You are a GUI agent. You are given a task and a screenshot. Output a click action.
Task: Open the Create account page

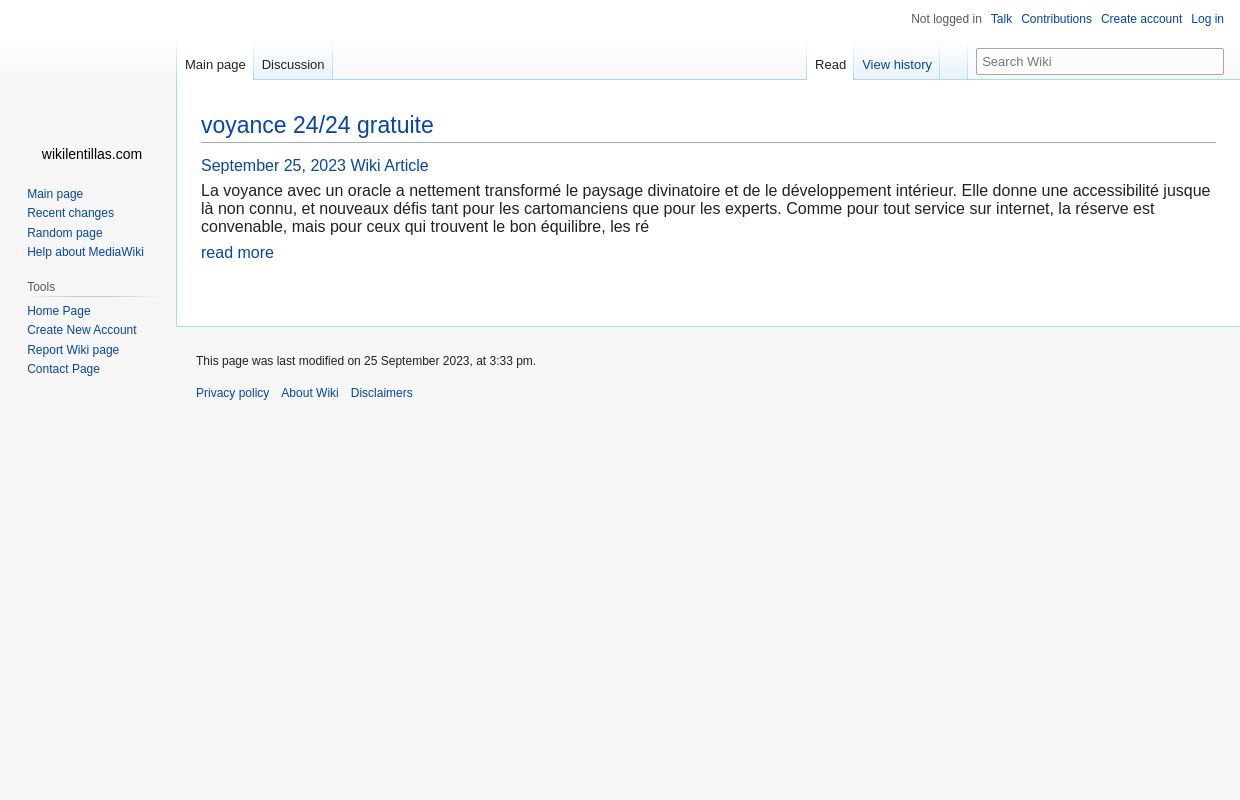[1141, 19]
